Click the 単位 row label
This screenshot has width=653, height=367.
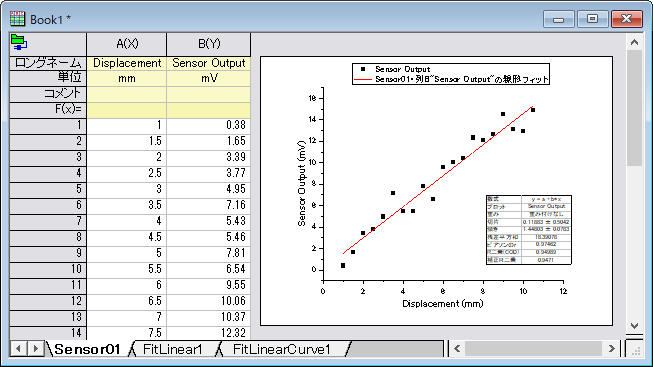click(48, 78)
